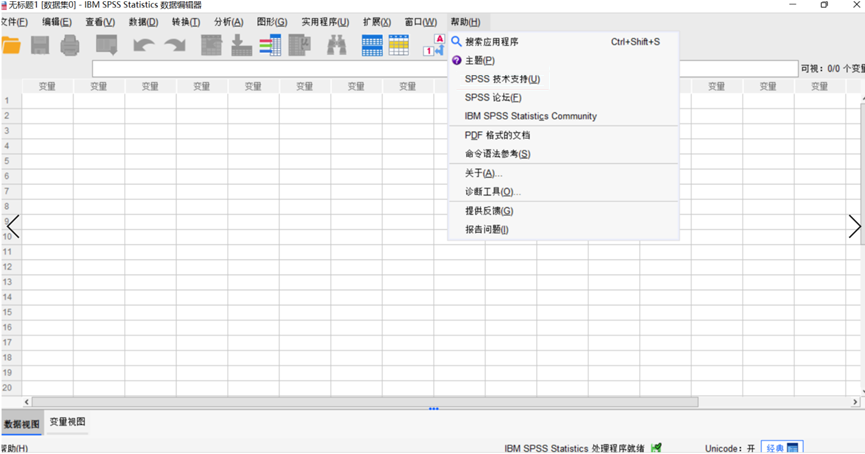865x454 pixels.
Task: Select SPSS 技术支持(U) menu entry
Action: [502, 79]
